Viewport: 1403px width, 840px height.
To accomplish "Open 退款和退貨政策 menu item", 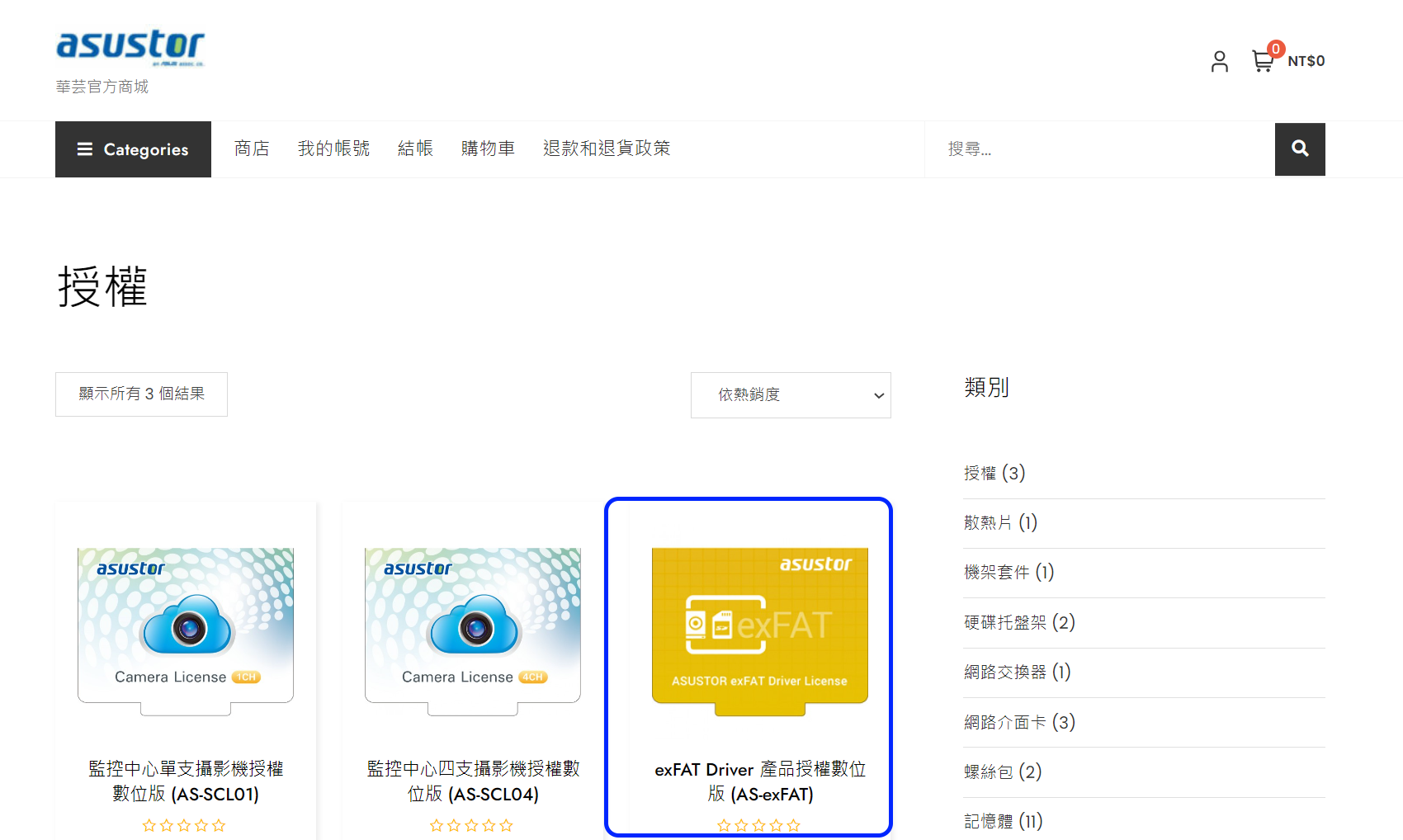I will tap(607, 149).
